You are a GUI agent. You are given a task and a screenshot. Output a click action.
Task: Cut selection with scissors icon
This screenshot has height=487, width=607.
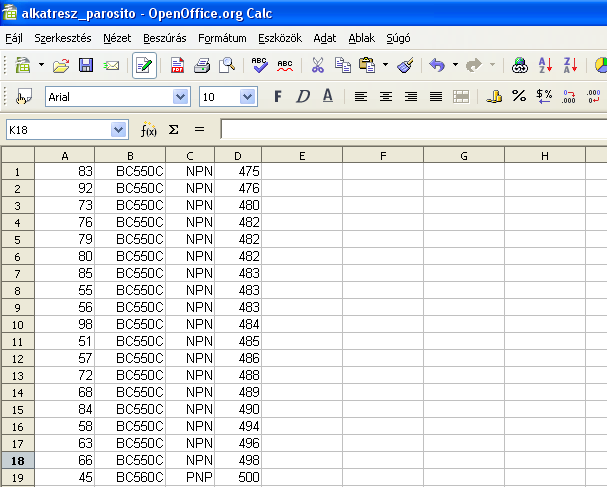[318, 65]
